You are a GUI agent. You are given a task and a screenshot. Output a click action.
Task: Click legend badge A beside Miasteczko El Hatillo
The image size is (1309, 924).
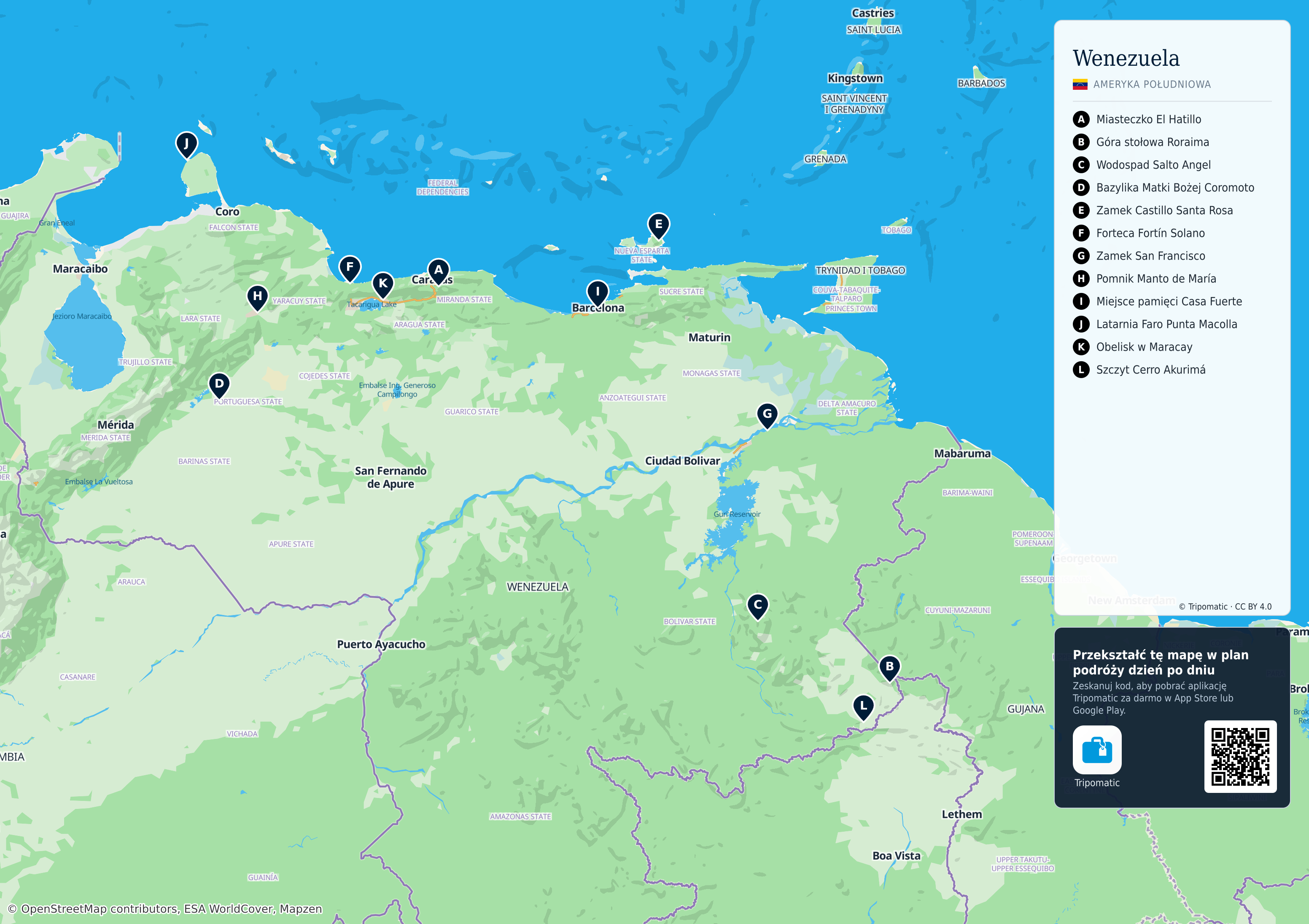pyautogui.click(x=1081, y=119)
